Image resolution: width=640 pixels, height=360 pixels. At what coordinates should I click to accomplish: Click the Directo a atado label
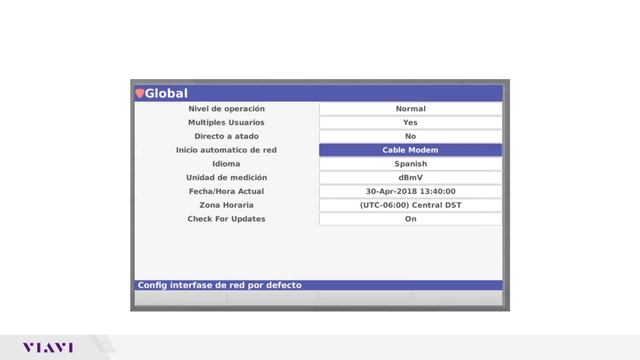[x=227, y=136]
